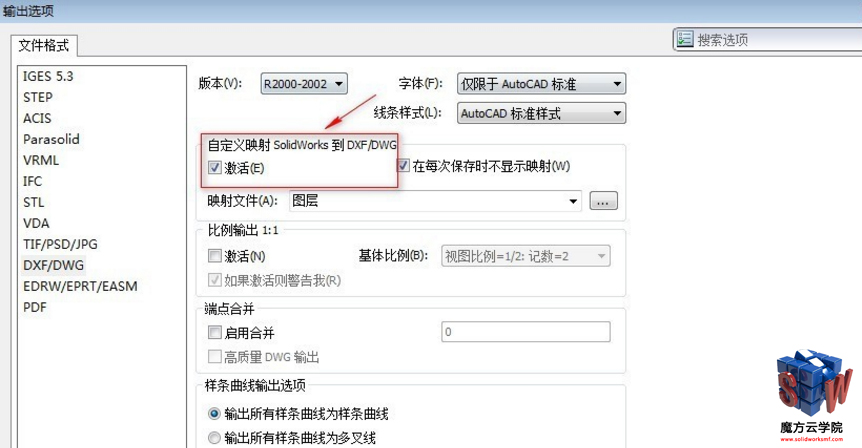Click the browse (...) button for mapping file

click(604, 201)
